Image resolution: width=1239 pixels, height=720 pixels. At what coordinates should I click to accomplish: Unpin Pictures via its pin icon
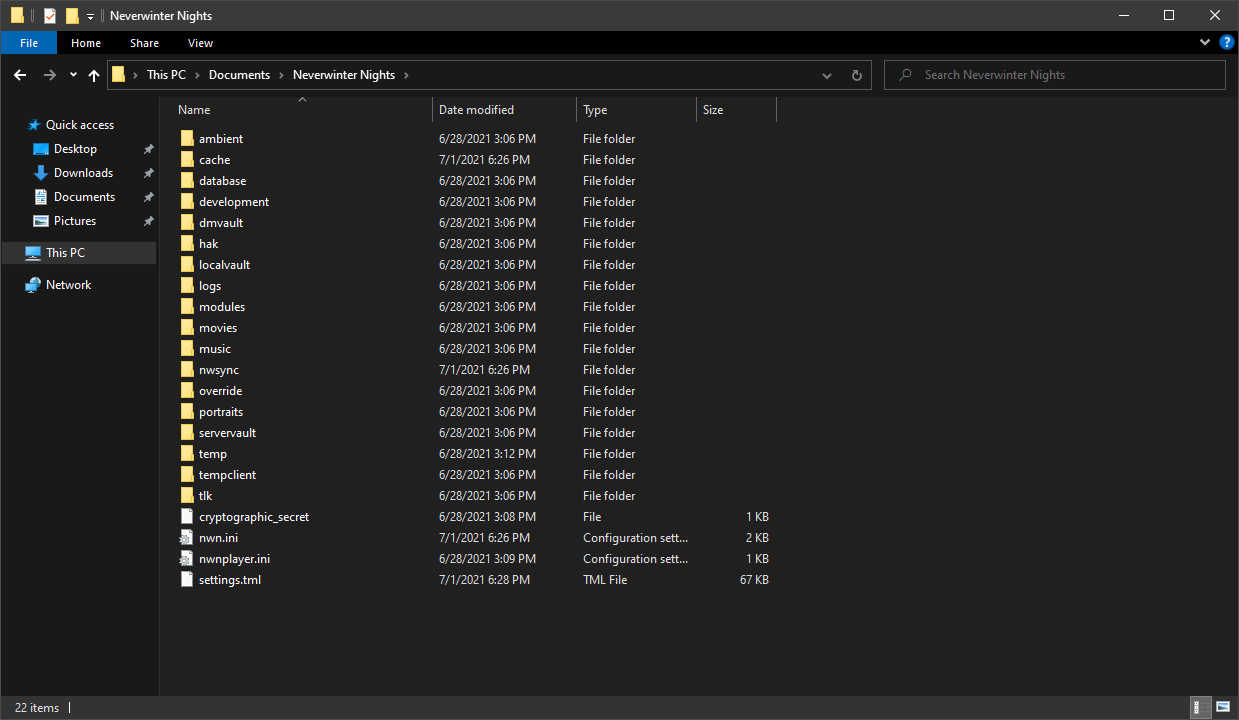(x=148, y=221)
